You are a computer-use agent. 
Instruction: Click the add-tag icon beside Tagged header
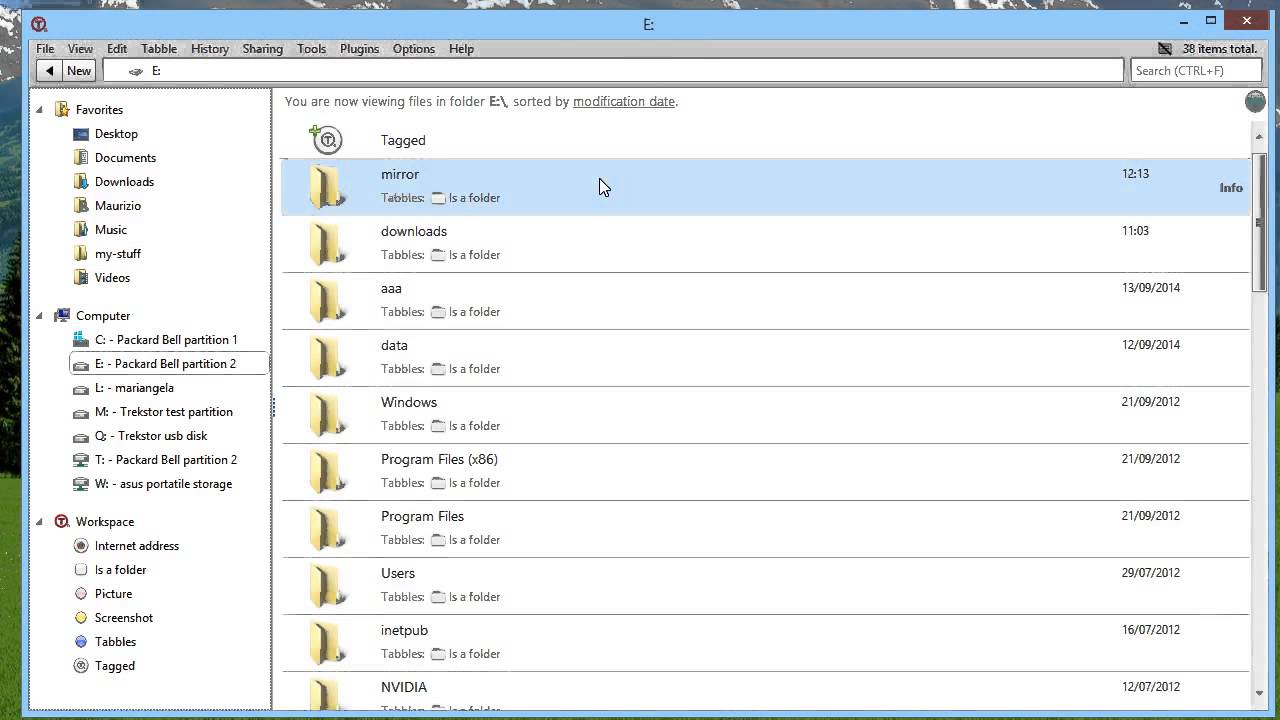coord(326,139)
